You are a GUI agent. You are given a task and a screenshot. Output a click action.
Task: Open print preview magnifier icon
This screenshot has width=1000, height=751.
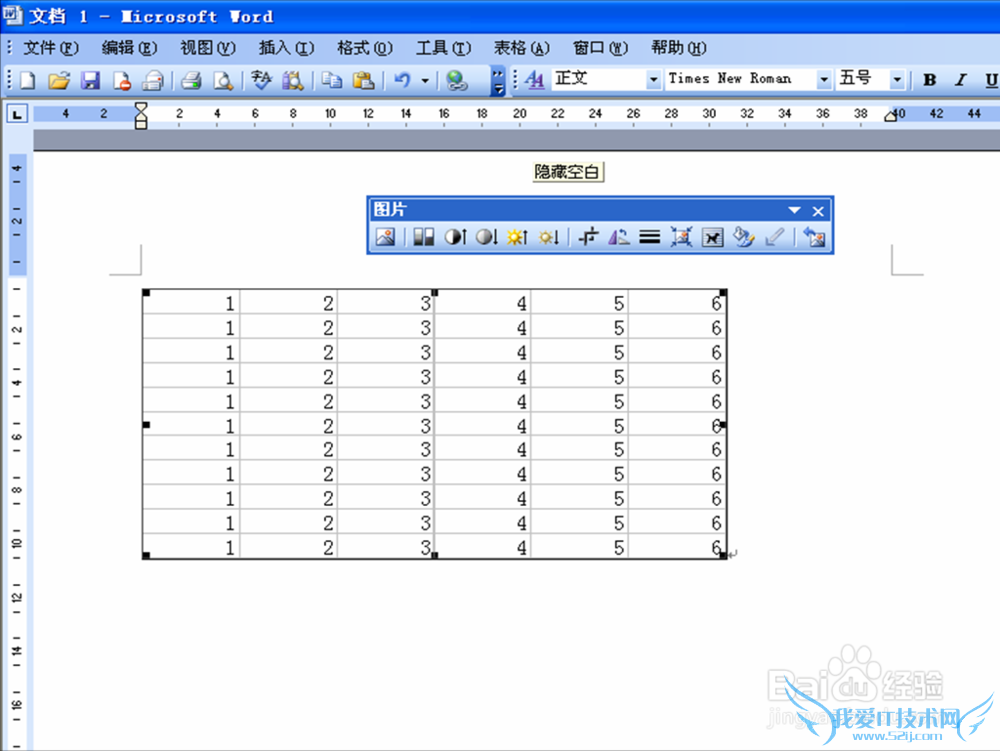[223, 80]
